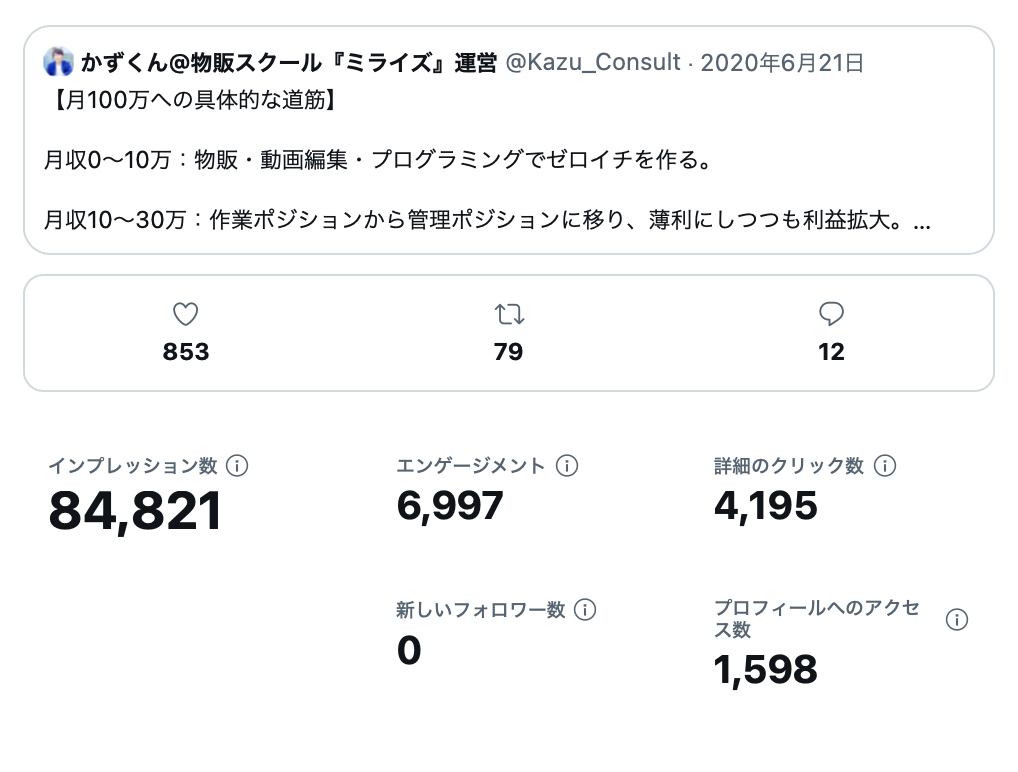Click the heart like icon

185,314
